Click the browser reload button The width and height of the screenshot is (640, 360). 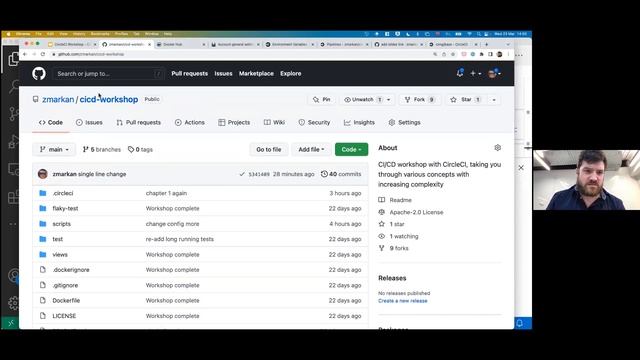tap(43, 54)
